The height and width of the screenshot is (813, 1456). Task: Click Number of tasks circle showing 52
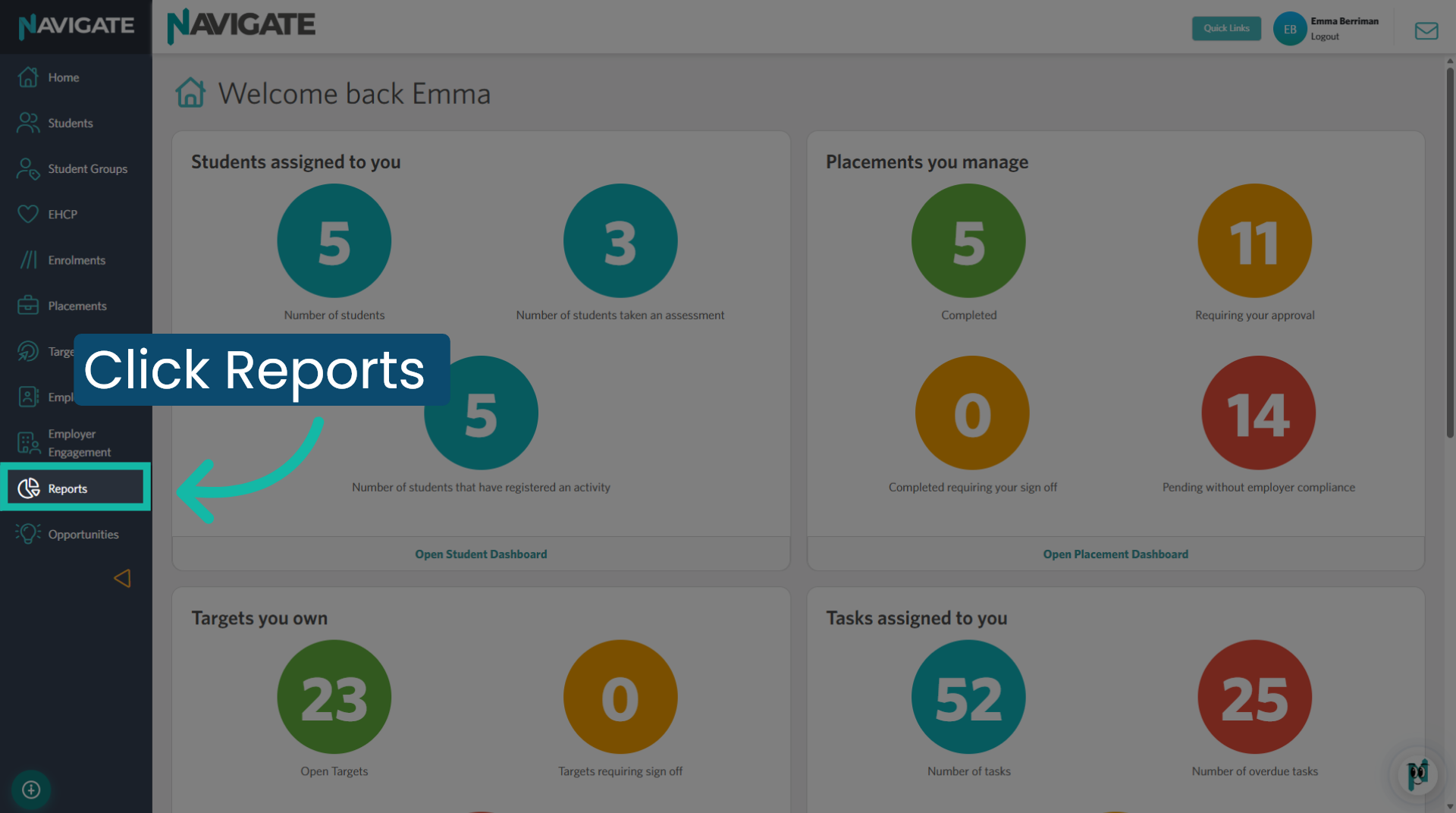coord(968,697)
